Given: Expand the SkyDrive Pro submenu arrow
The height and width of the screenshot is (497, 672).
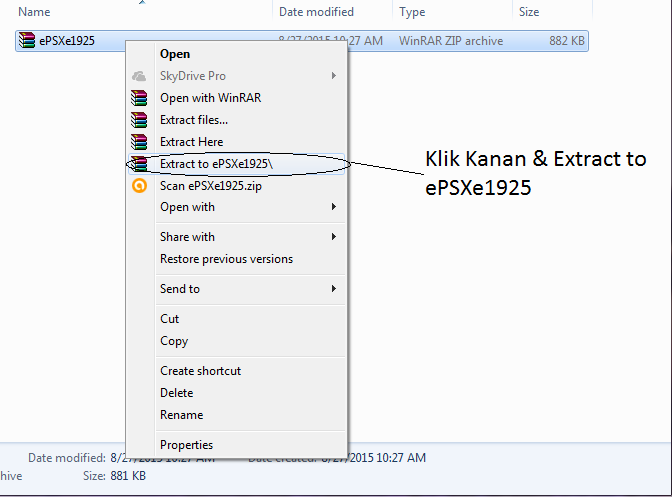Looking at the screenshot, I should click(333, 76).
